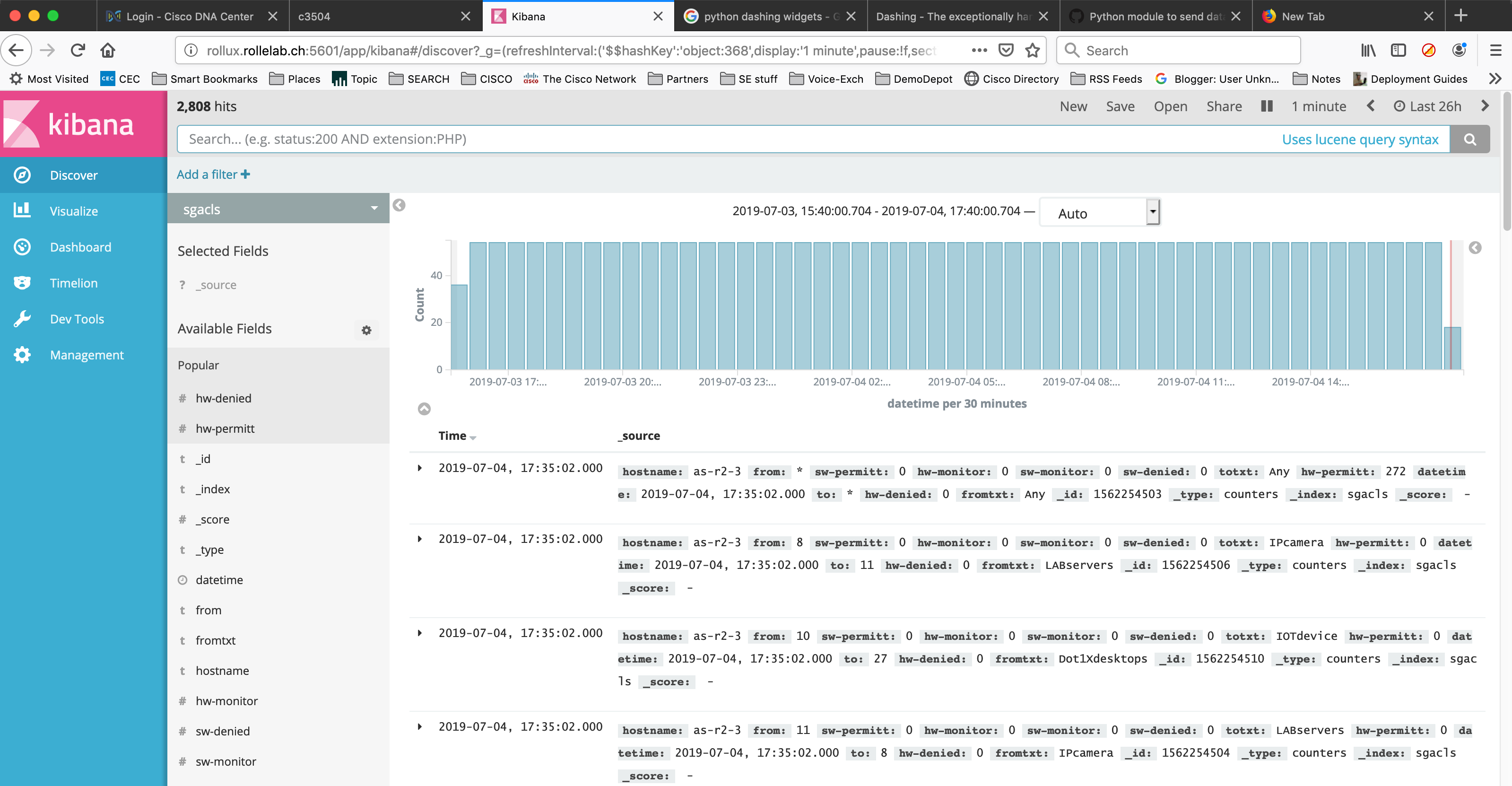Expand the first document row
The height and width of the screenshot is (786, 1512).
tap(420, 468)
